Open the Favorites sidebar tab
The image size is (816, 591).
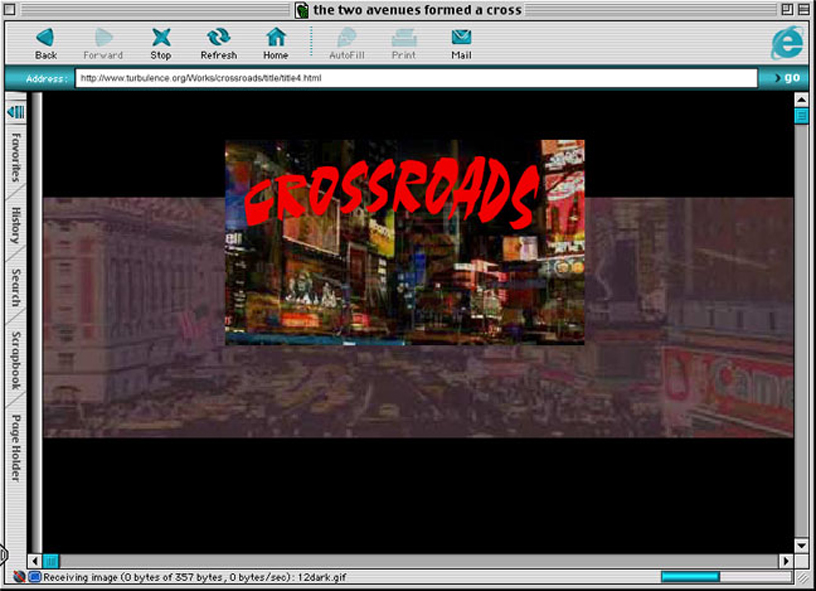click(16, 157)
